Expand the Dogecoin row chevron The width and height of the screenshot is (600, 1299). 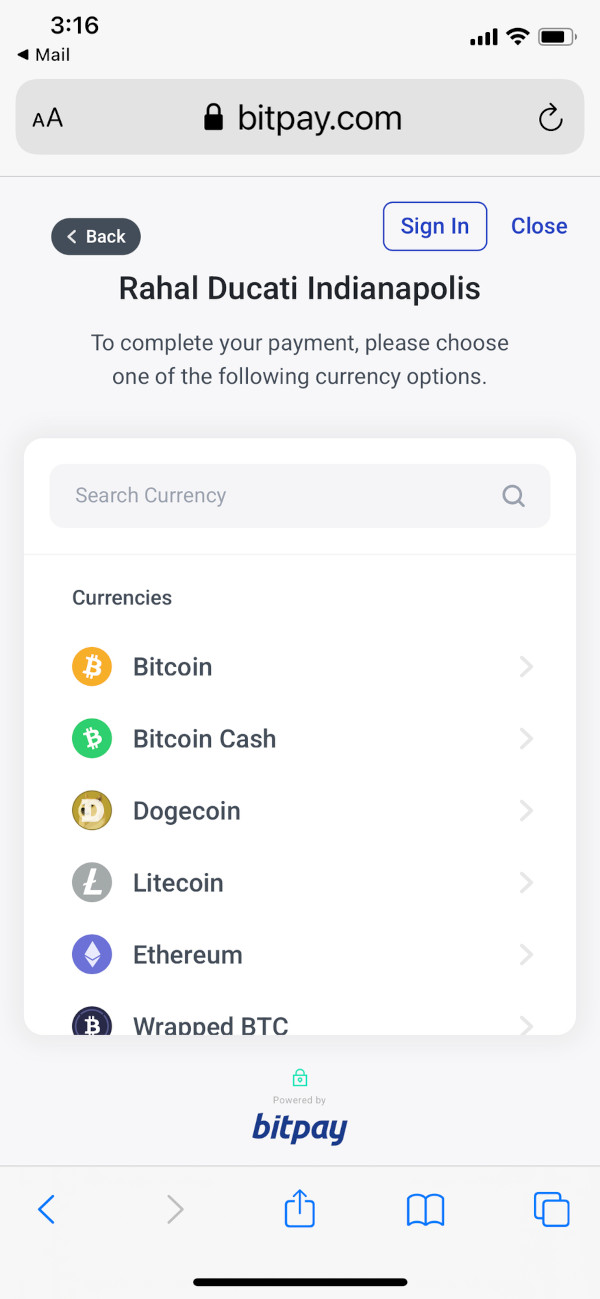coord(526,810)
